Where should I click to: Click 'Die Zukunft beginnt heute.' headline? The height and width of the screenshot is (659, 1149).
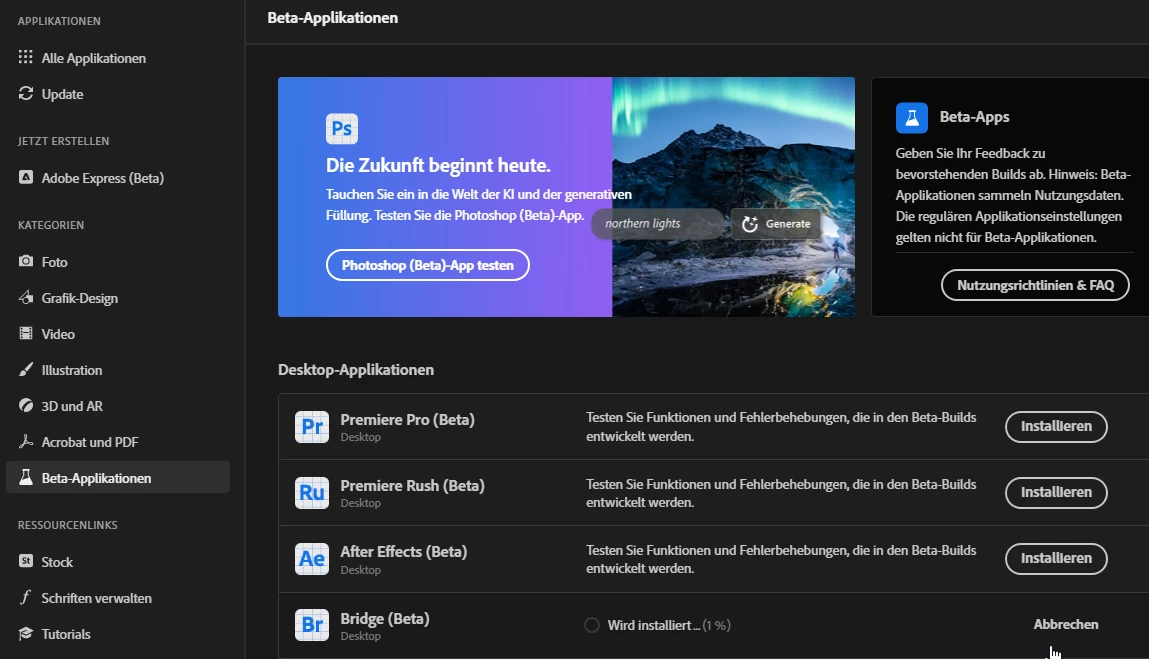pyautogui.click(x=438, y=165)
